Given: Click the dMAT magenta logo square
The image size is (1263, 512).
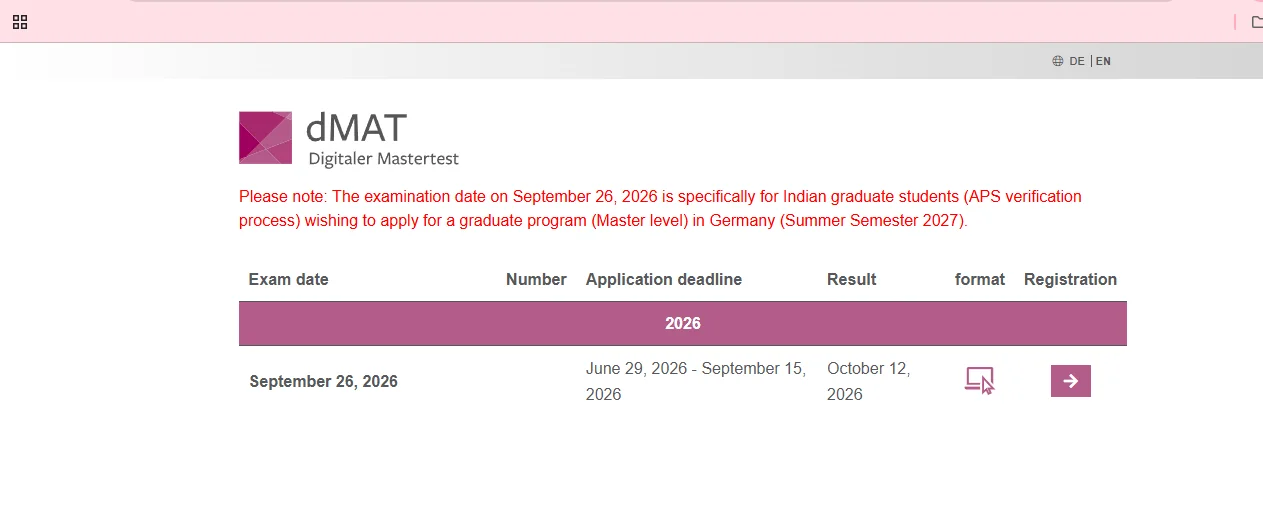Looking at the screenshot, I should tap(265, 137).
